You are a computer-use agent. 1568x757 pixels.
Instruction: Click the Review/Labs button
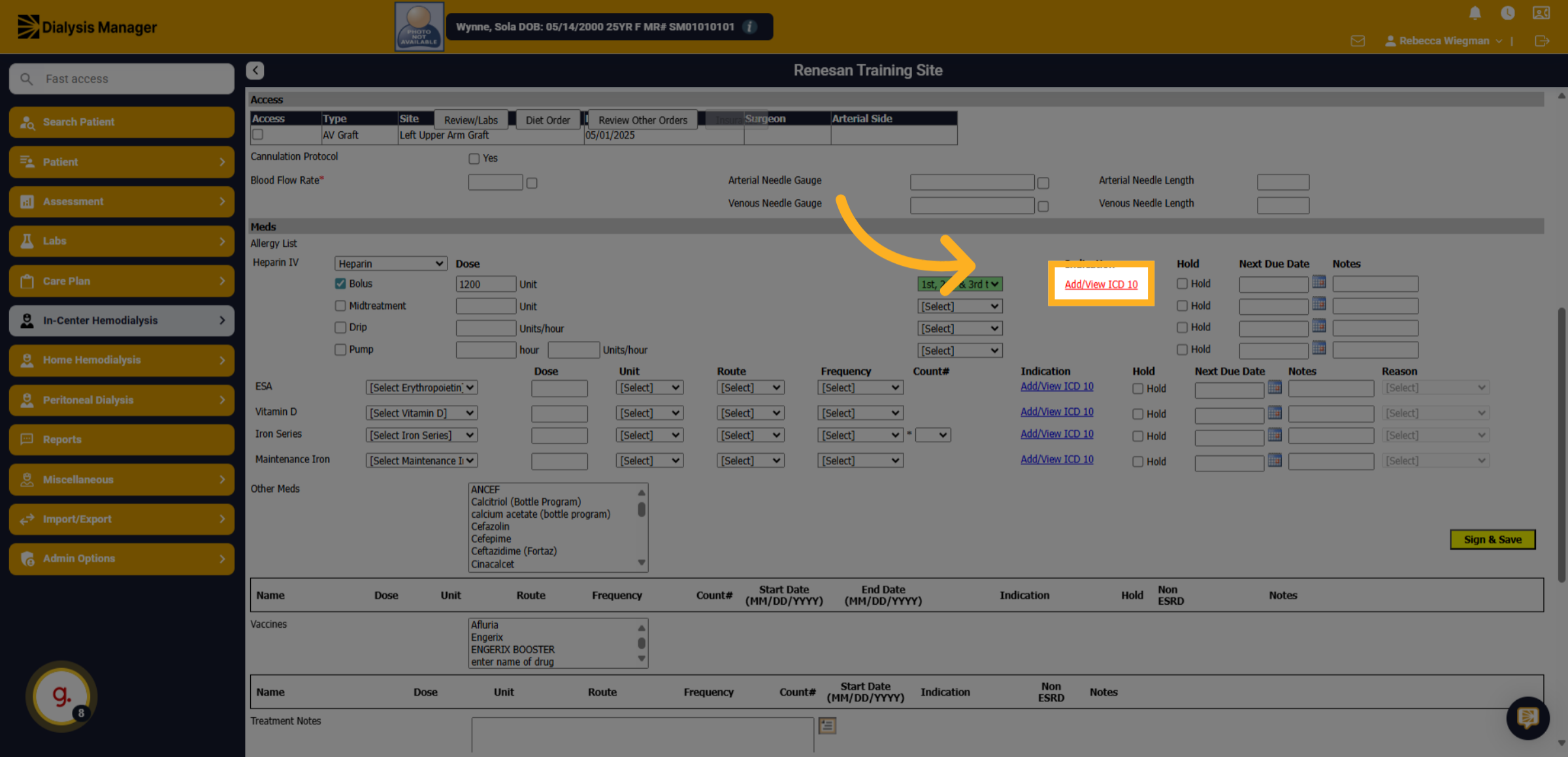pyautogui.click(x=470, y=120)
